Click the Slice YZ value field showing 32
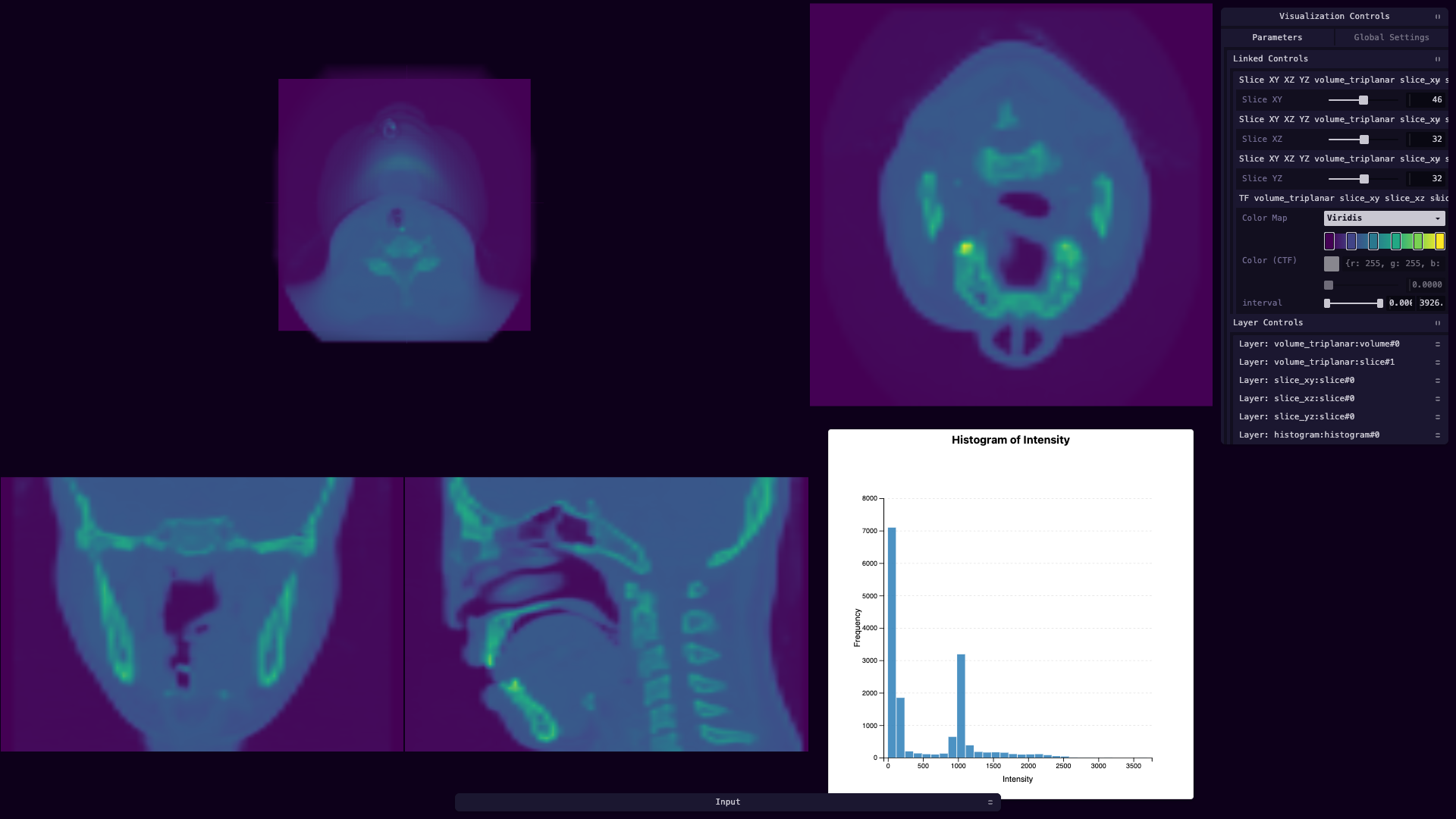 1426,179
